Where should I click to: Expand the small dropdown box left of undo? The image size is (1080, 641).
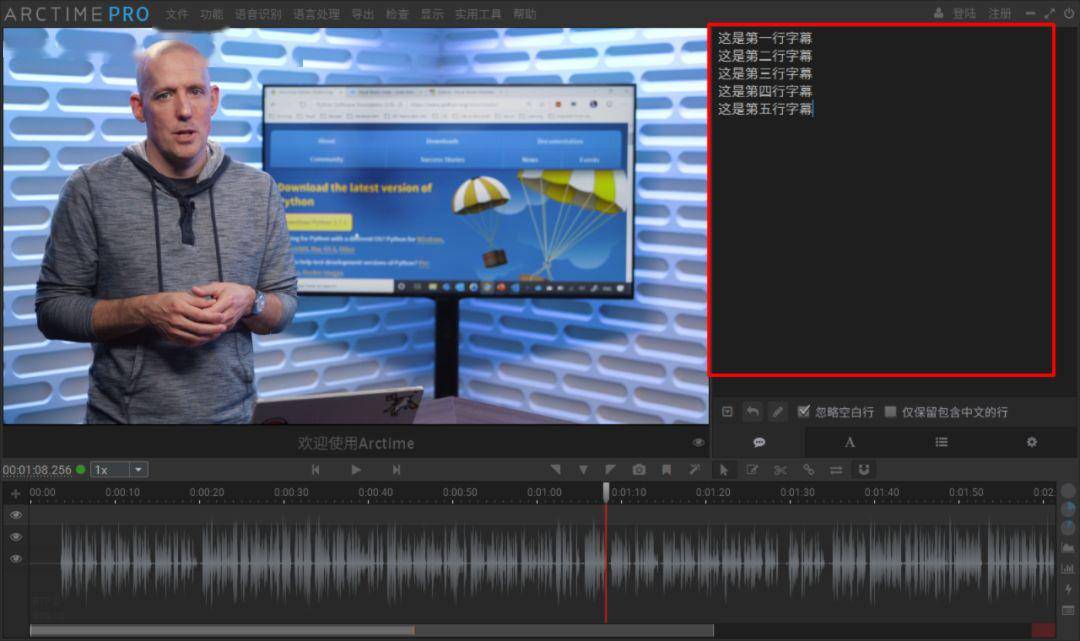click(727, 412)
